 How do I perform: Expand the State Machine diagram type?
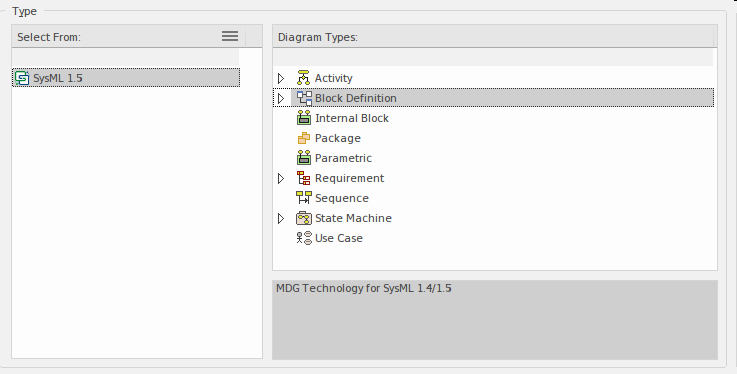click(281, 218)
